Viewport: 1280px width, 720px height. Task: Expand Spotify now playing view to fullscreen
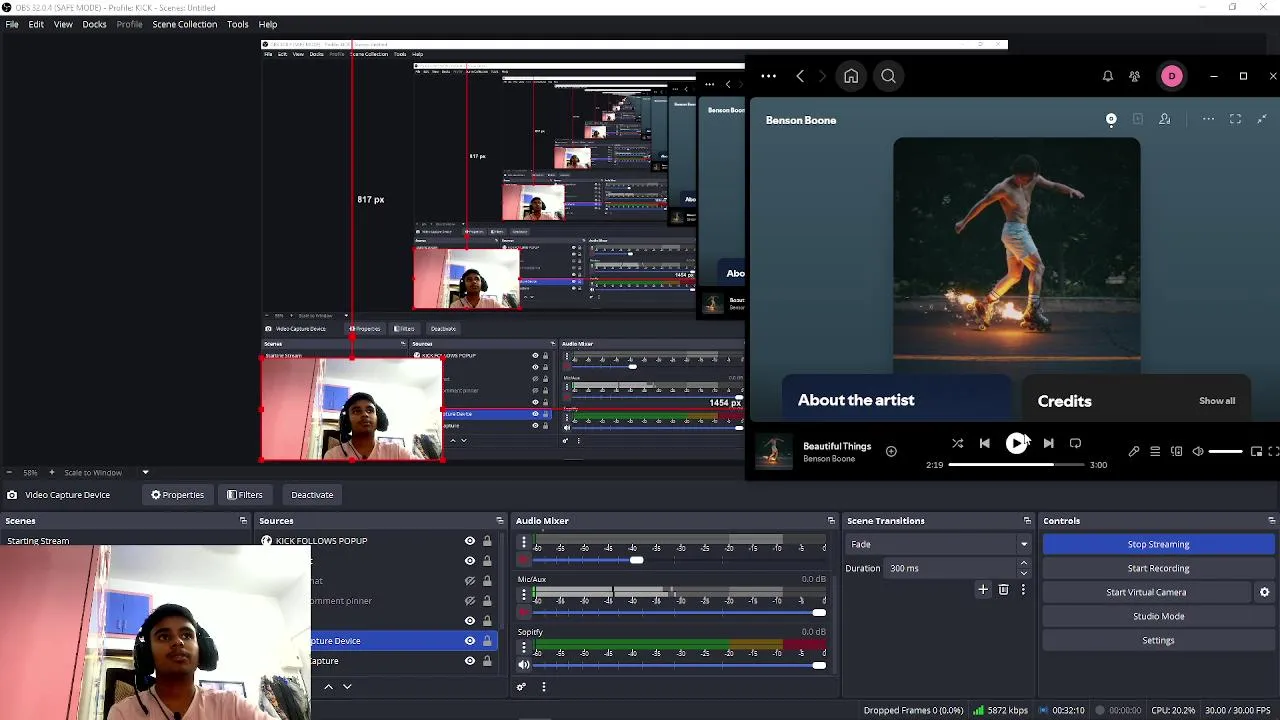1235,119
